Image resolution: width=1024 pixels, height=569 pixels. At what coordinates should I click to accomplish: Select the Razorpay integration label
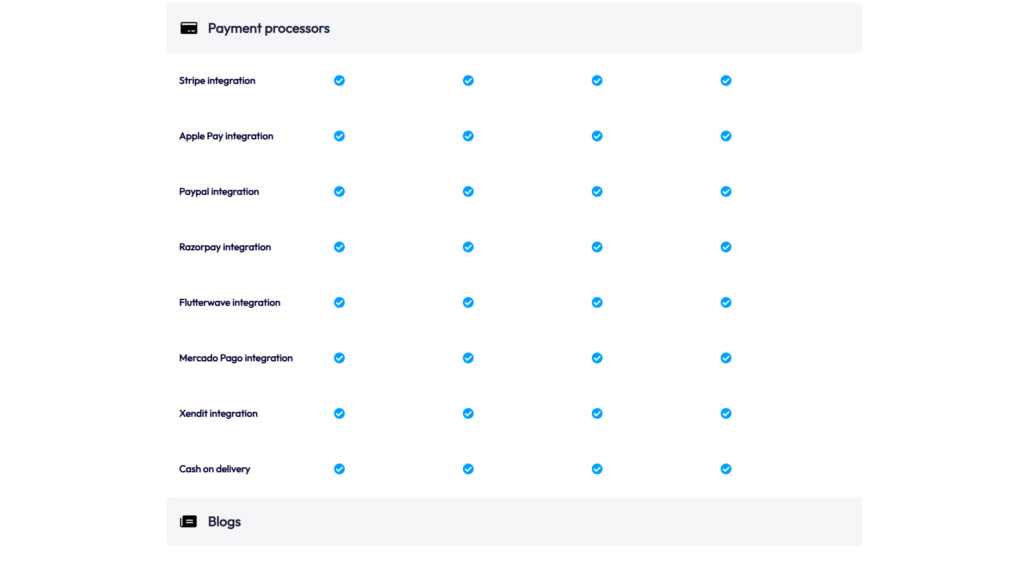coord(225,247)
